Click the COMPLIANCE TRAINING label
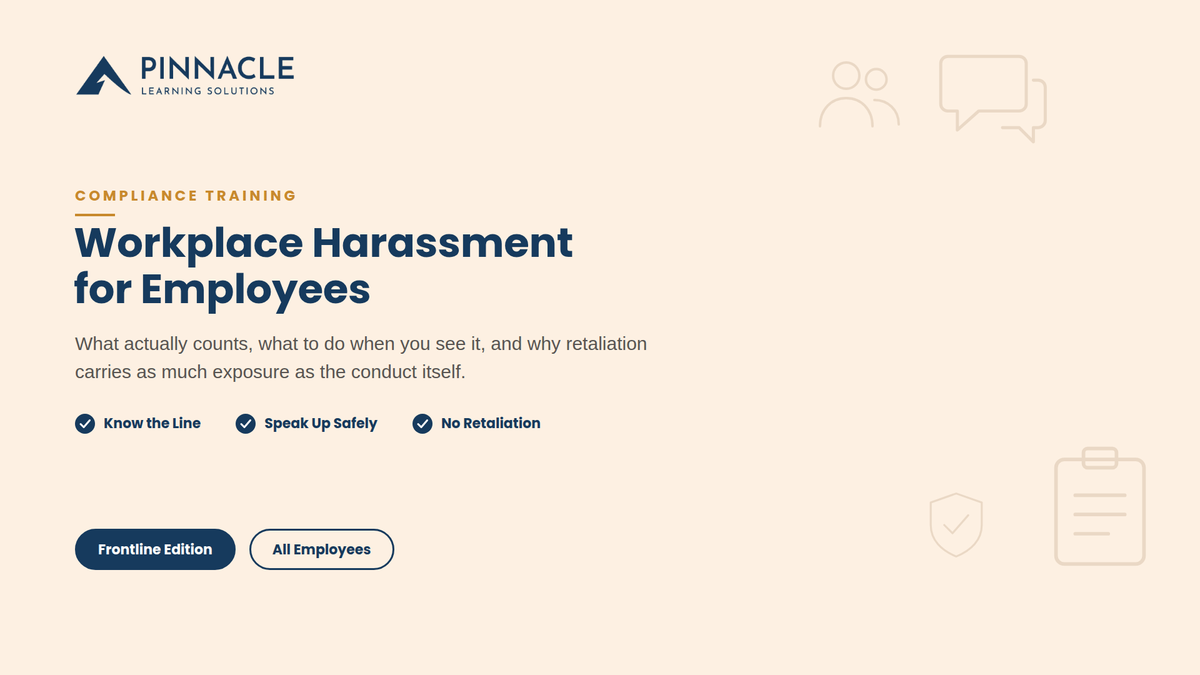The width and height of the screenshot is (1200, 675). pos(186,196)
